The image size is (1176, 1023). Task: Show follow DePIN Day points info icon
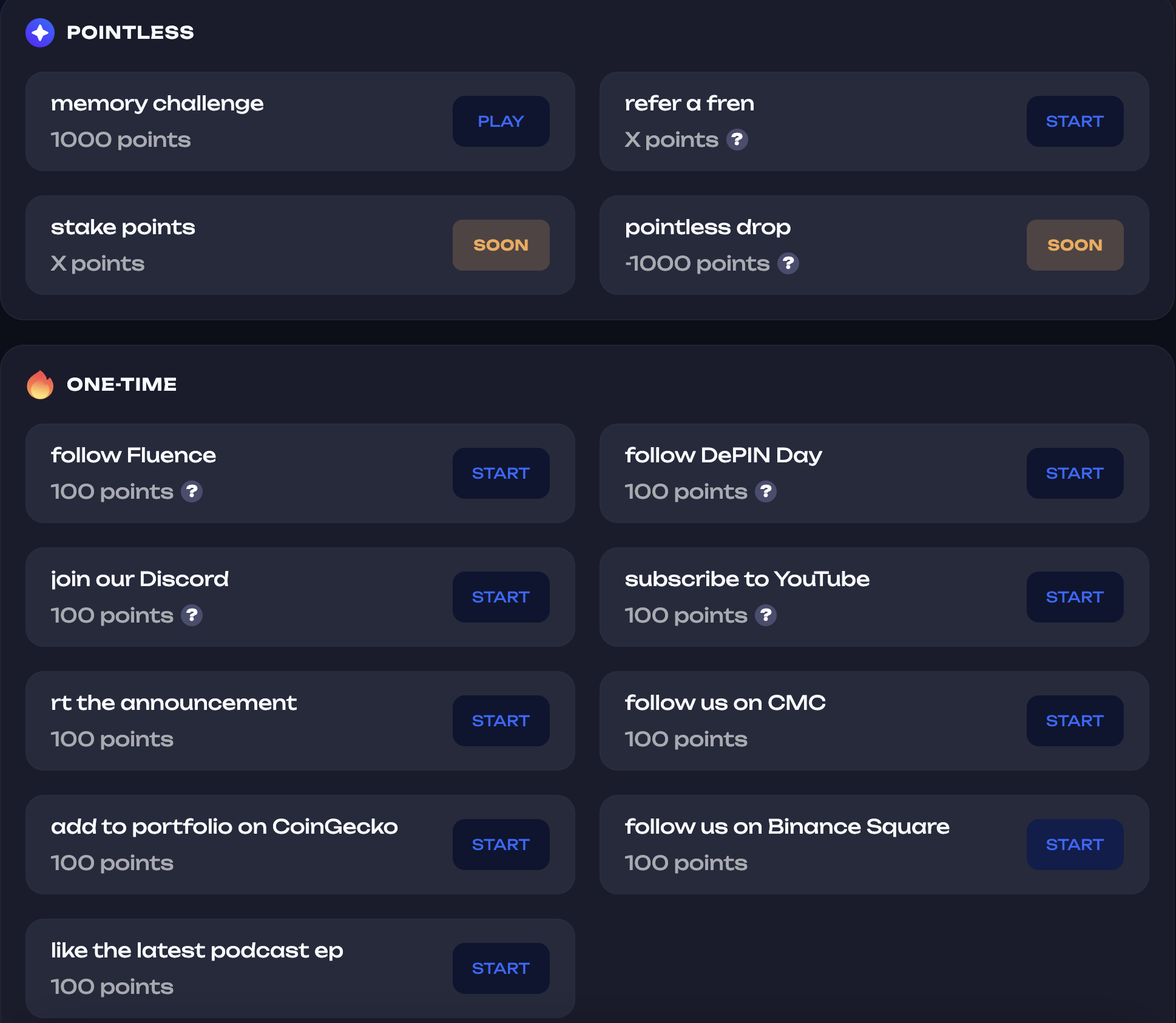click(766, 491)
